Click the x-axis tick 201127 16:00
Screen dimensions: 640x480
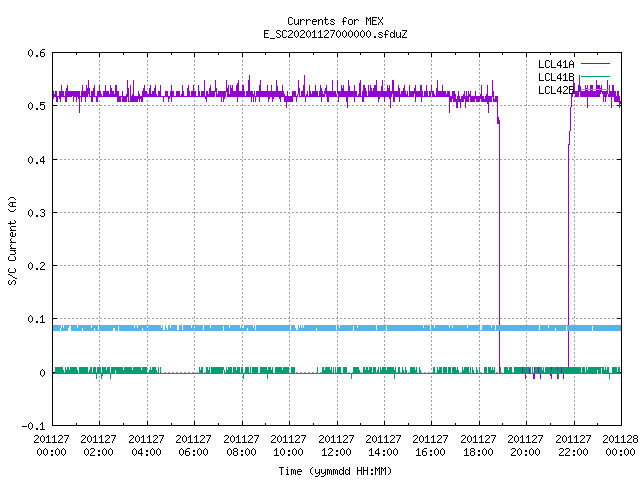pos(431,446)
